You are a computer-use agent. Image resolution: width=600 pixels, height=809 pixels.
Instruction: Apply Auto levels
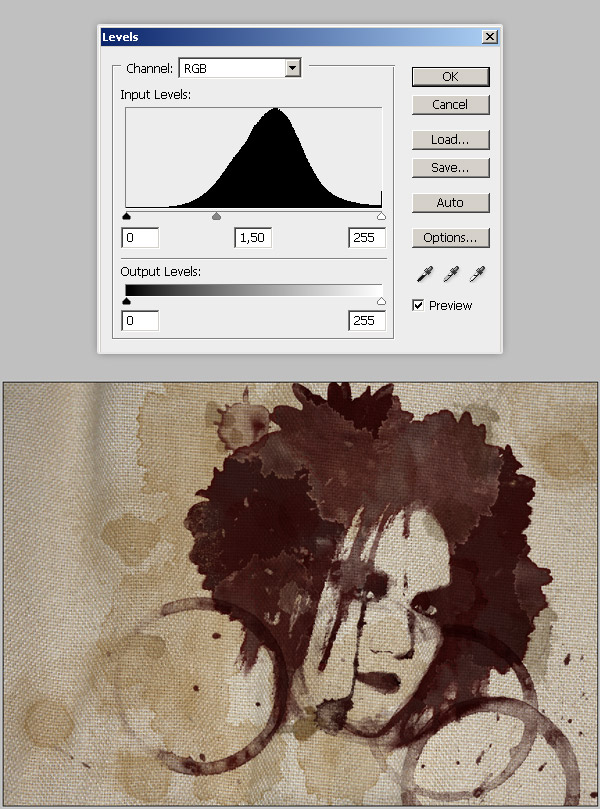click(x=450, y=203)
